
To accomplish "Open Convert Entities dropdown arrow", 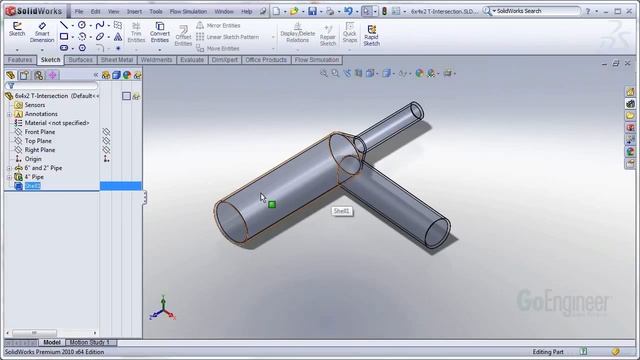I will [x=160, y=50].
